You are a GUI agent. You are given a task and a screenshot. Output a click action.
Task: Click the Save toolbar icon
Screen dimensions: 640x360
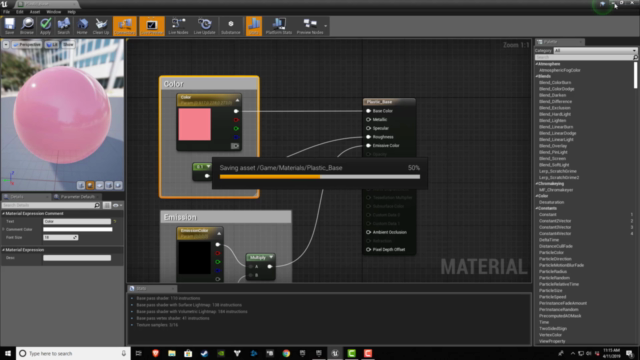(9, 26)
